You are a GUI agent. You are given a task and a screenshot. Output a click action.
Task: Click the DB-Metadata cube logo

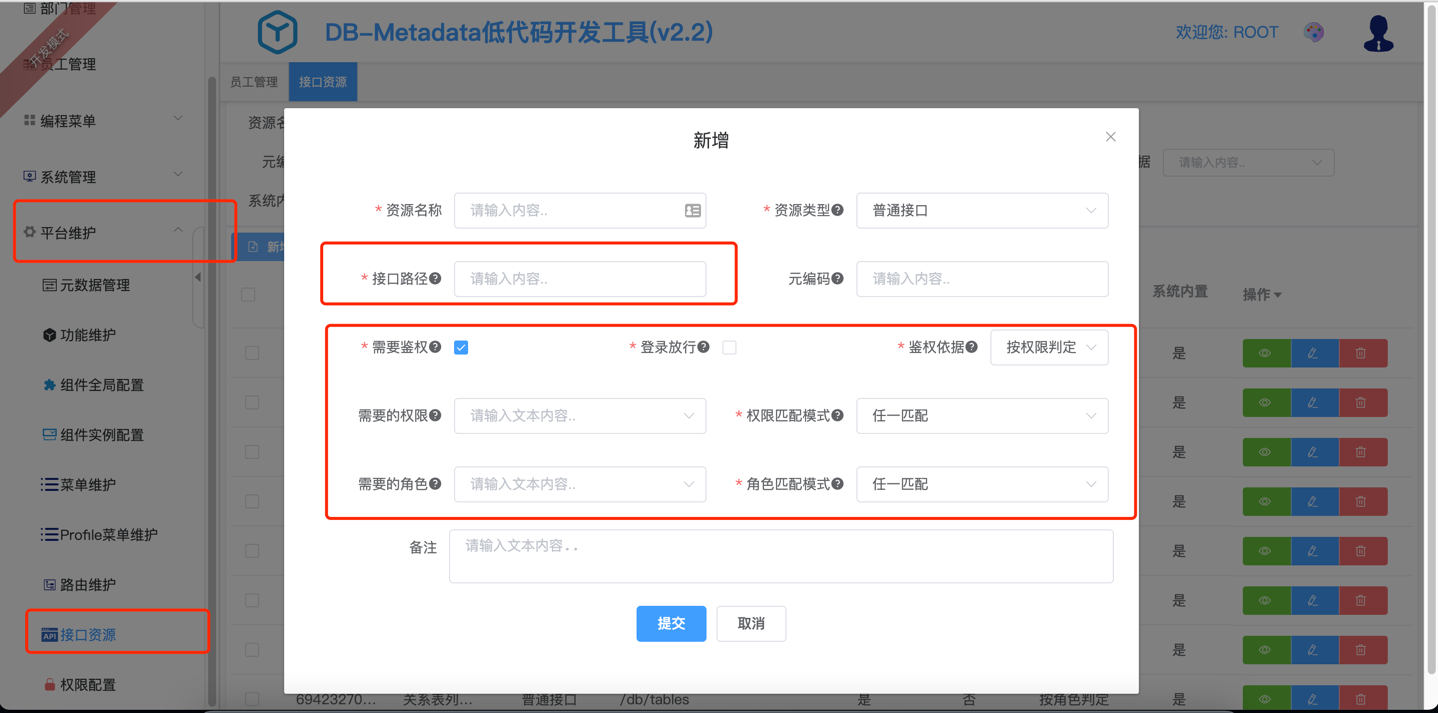point(277,32)
